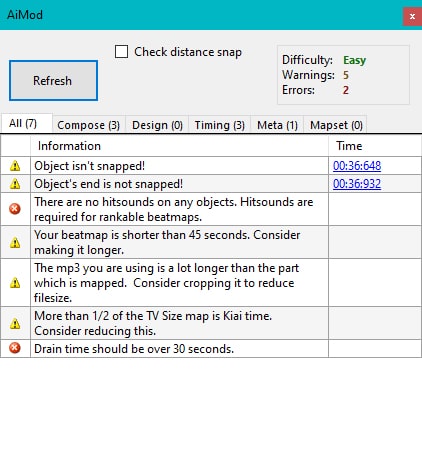The width and height of the screenshot is (422, 475).
Task: Click the Time column header
Action: 375,146
